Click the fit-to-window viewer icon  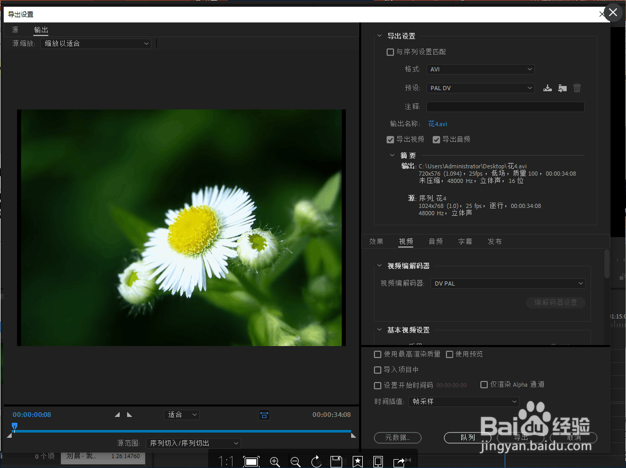point(251,462)
